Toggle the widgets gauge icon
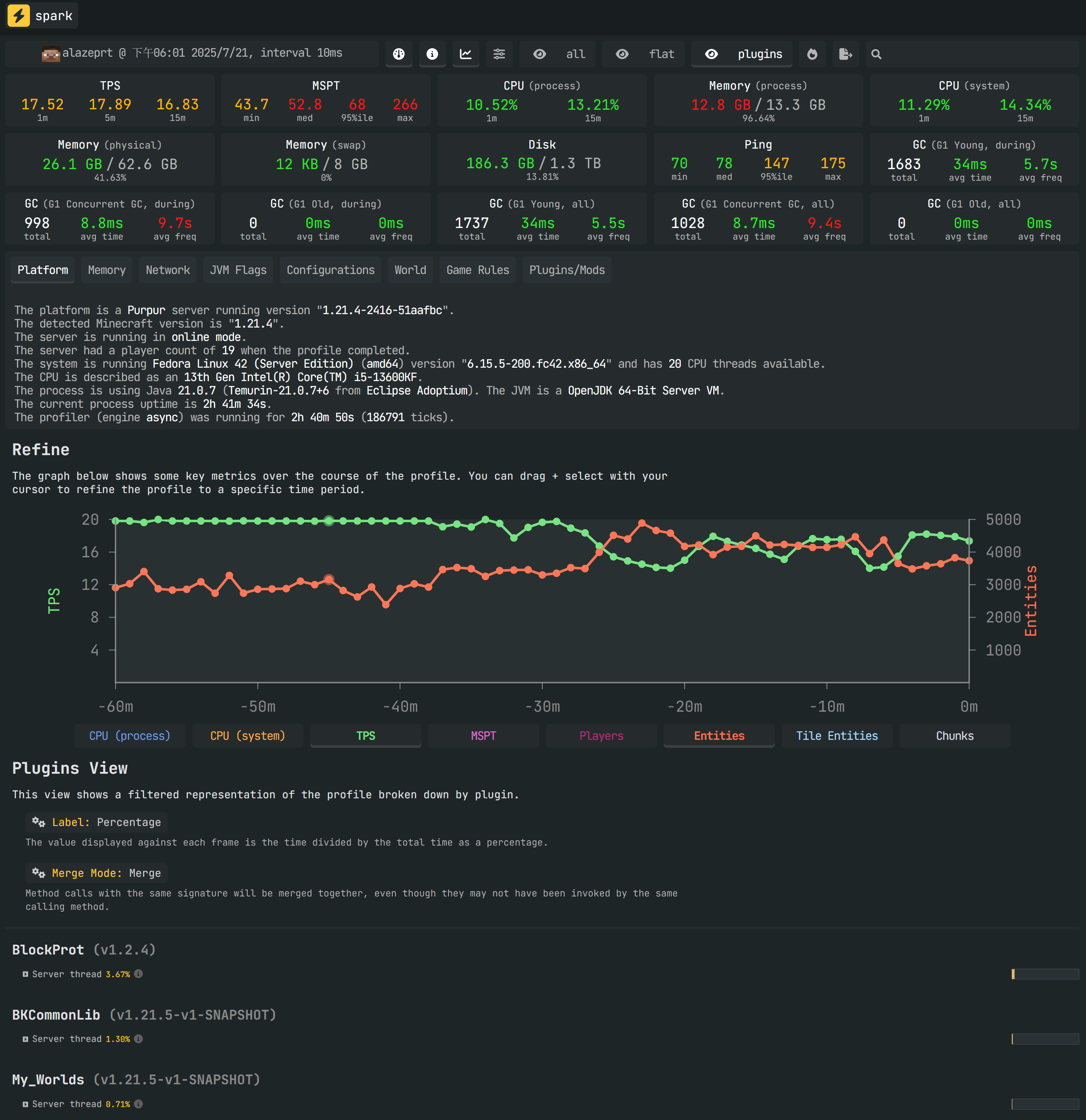Viewport: 1086px width, 1120px height. [399, 54]
